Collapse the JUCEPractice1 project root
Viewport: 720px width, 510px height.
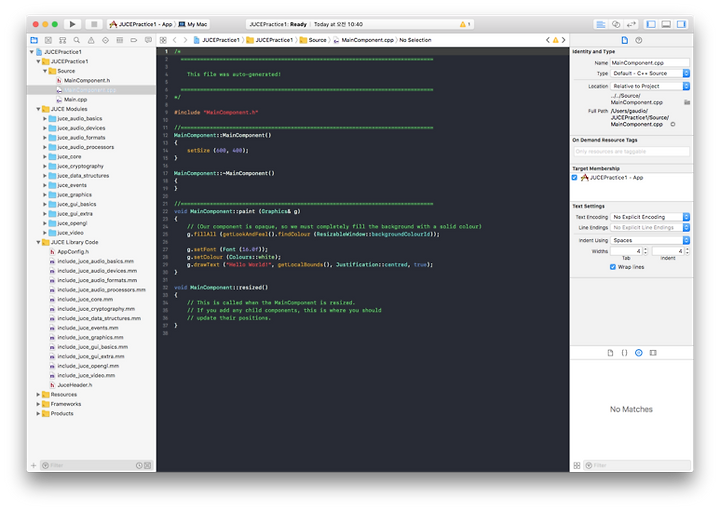[x=32, y=52]
